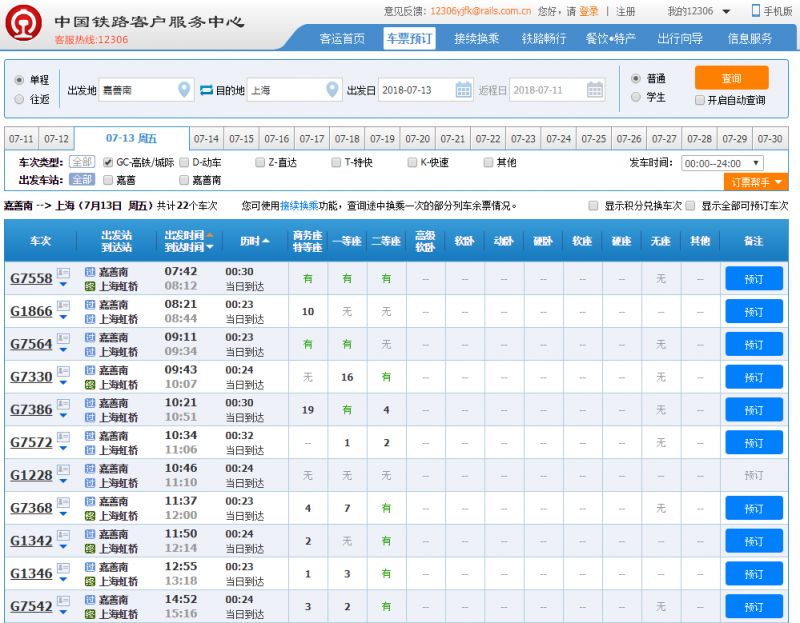Image resolution: width=800 pixels, height=623 pixels.
Task: Uncheck the GC-高铁/城际 train type checkbox
Action: coord(108,162)
